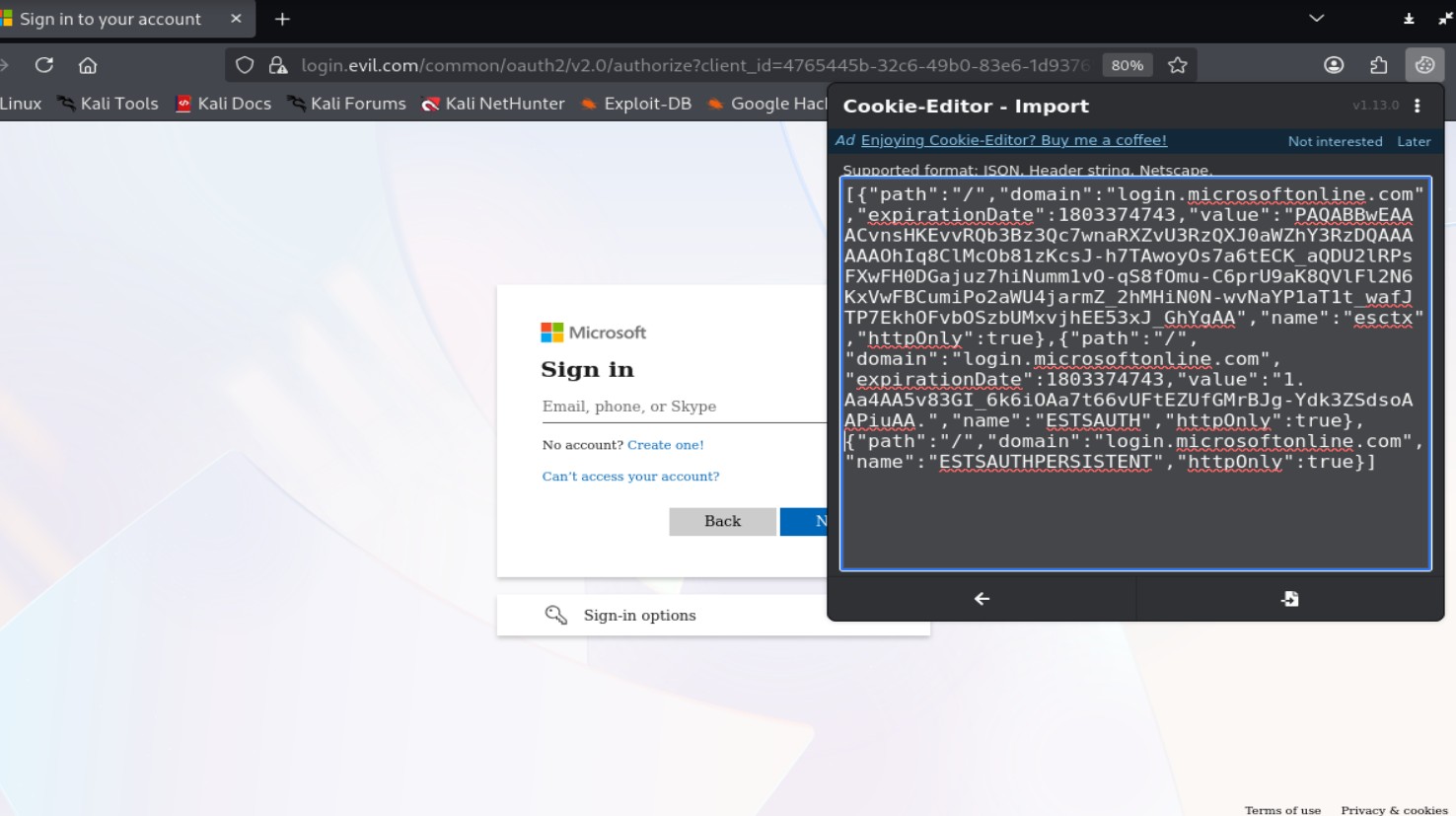Open the Cookie-Editor three-dot menu
Image resolution: width=1456 pixels, height=816 pixels.
tap(1418, 106)
